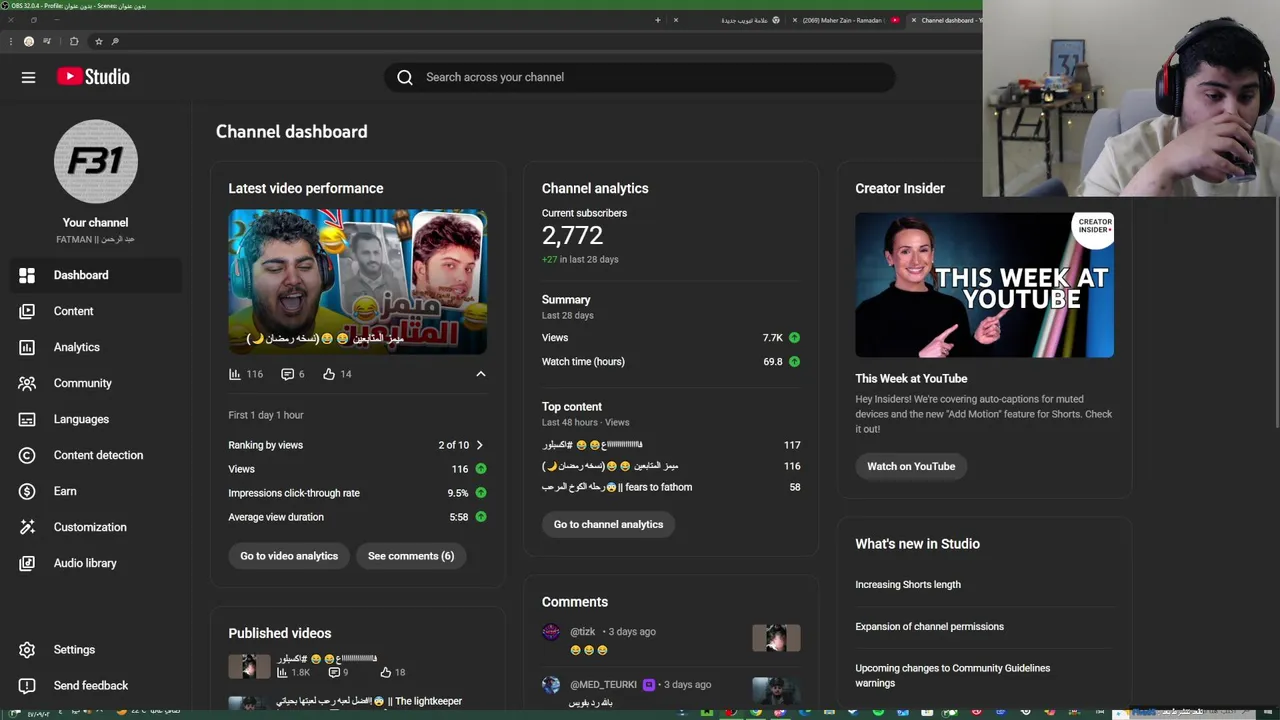Click the YouTube Studio logo
The width and height of the screenshot is (1280, 720).
tap(93, 77)
